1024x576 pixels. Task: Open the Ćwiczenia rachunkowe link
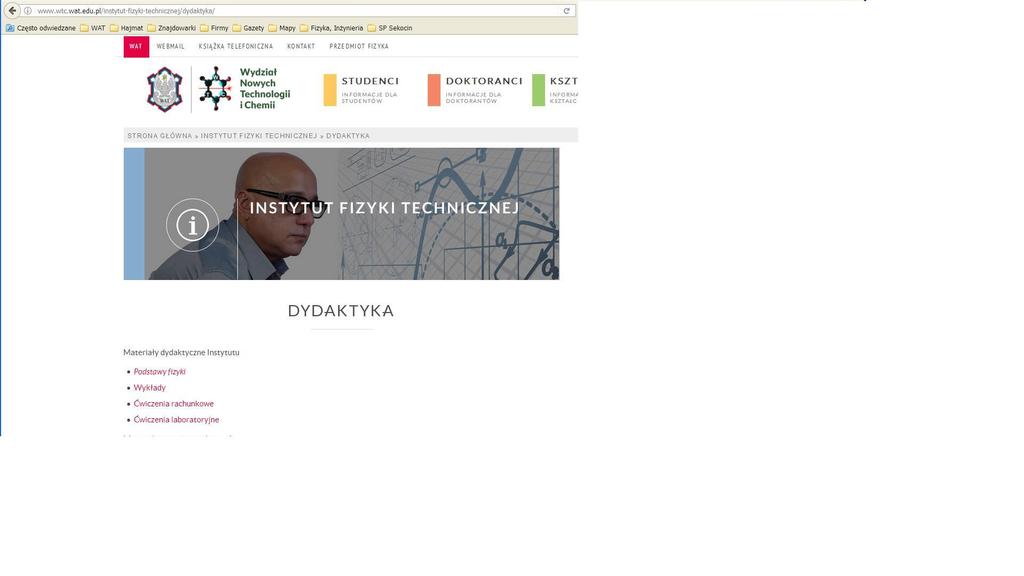174,404
